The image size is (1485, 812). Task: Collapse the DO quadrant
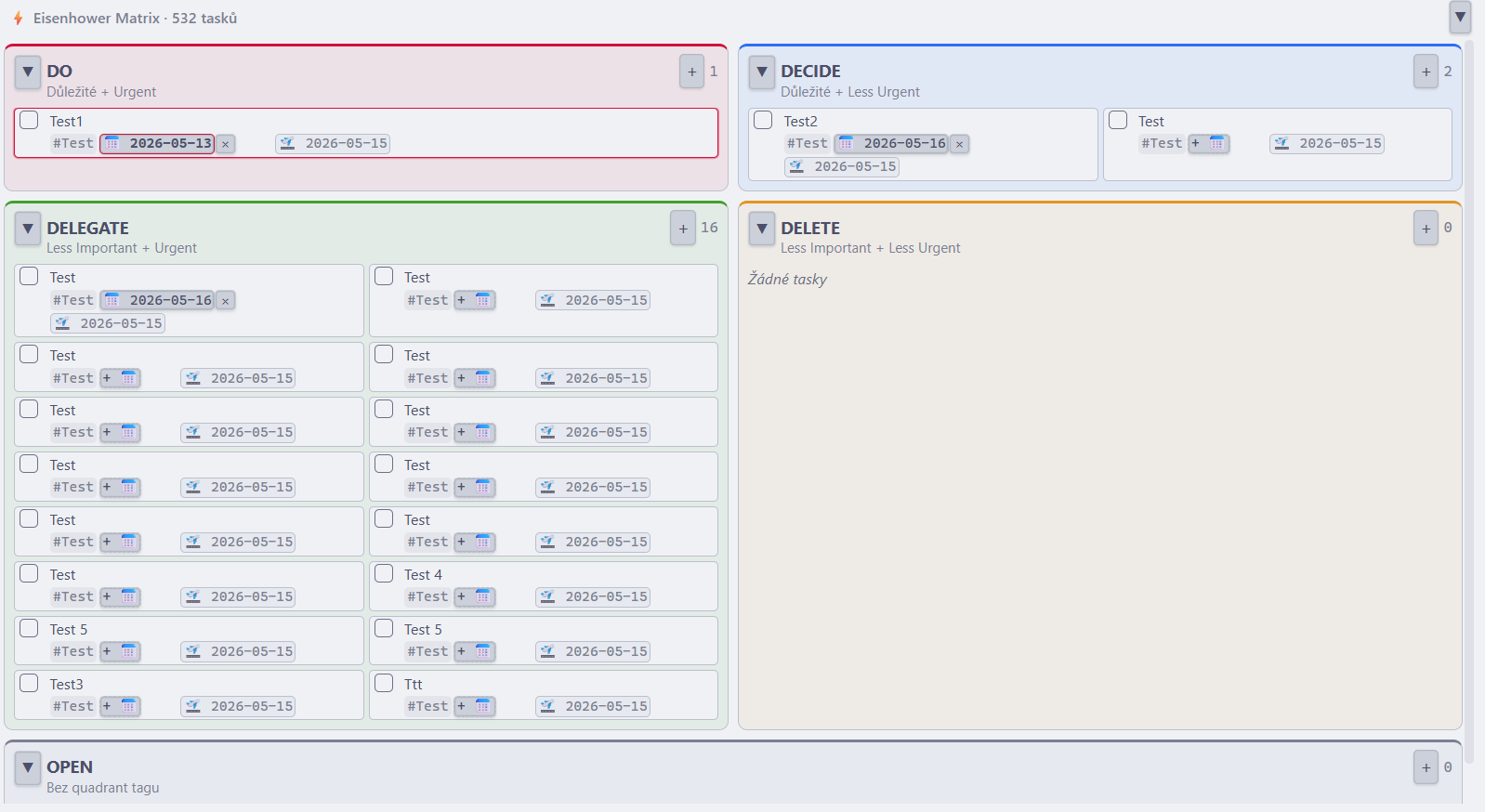[28, 72]
